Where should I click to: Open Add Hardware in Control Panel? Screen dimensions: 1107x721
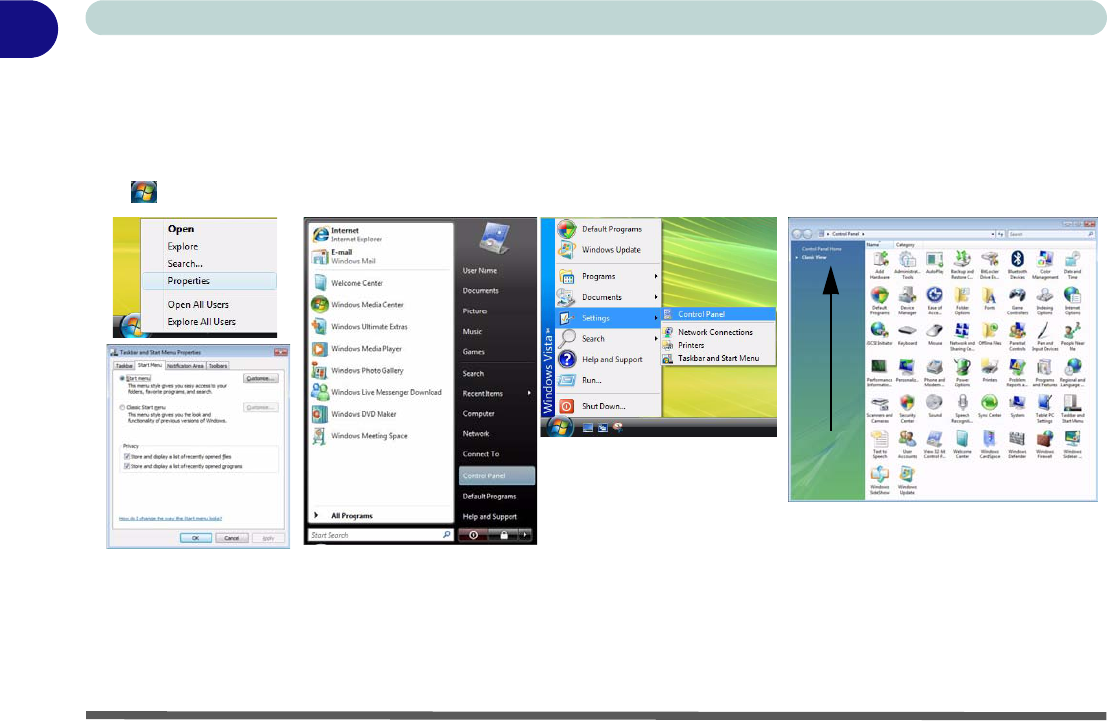880,265
